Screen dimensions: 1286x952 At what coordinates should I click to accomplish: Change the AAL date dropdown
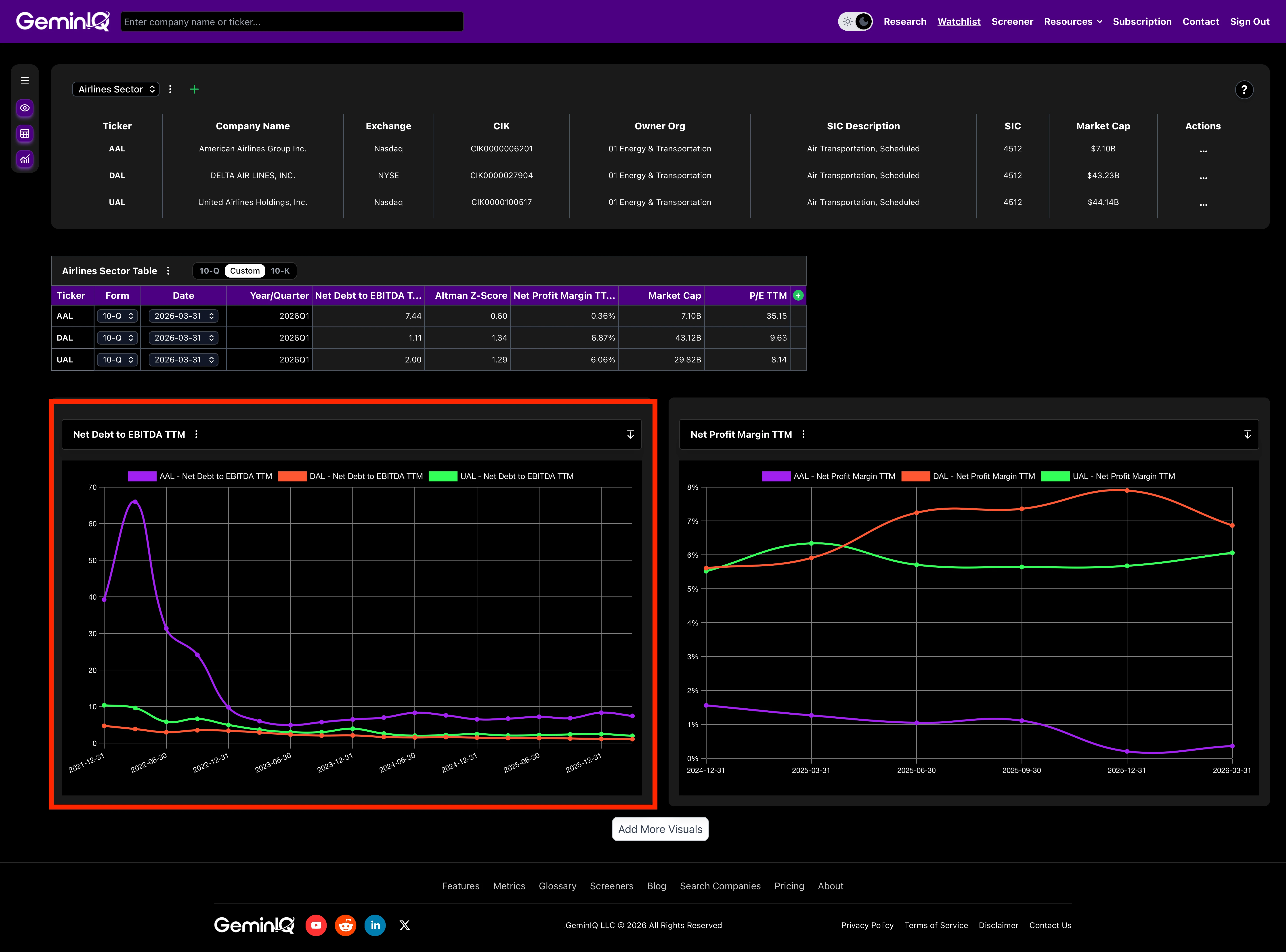point(183,316)
